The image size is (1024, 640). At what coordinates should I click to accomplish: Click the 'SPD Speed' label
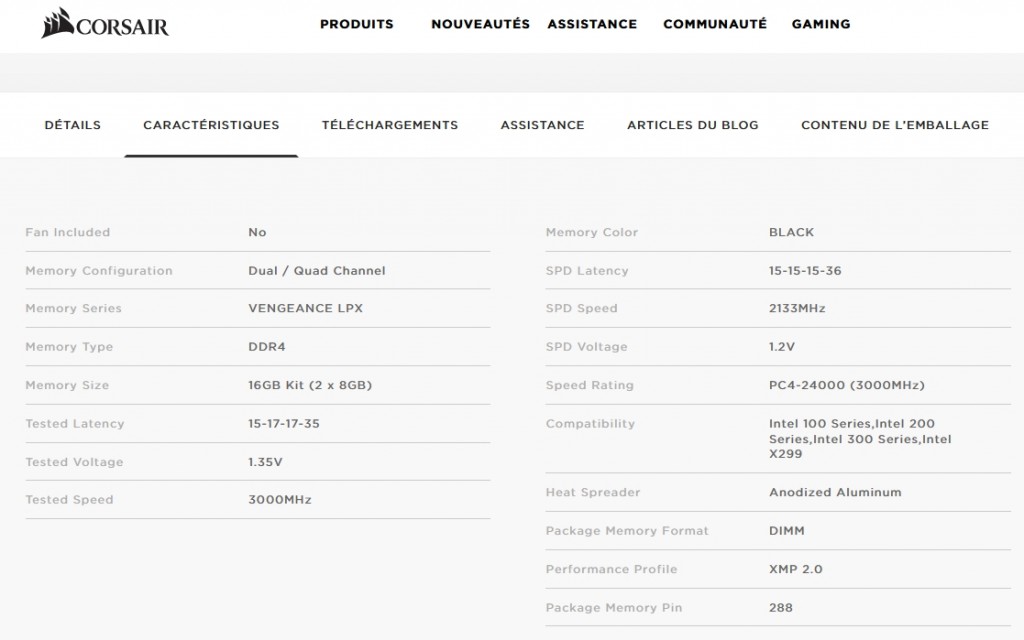click(581, 308)
